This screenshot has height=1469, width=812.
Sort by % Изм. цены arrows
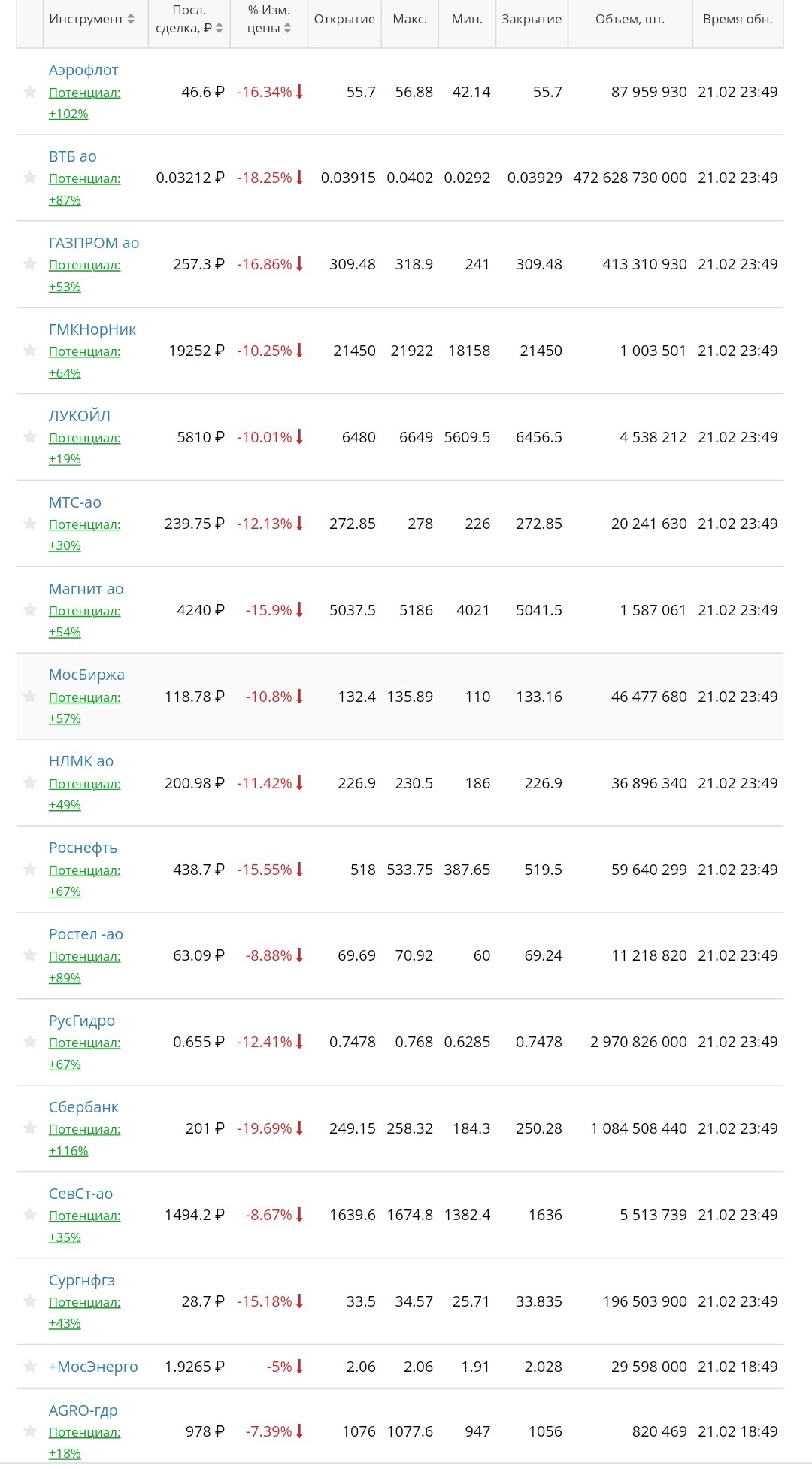click(287, 28)
